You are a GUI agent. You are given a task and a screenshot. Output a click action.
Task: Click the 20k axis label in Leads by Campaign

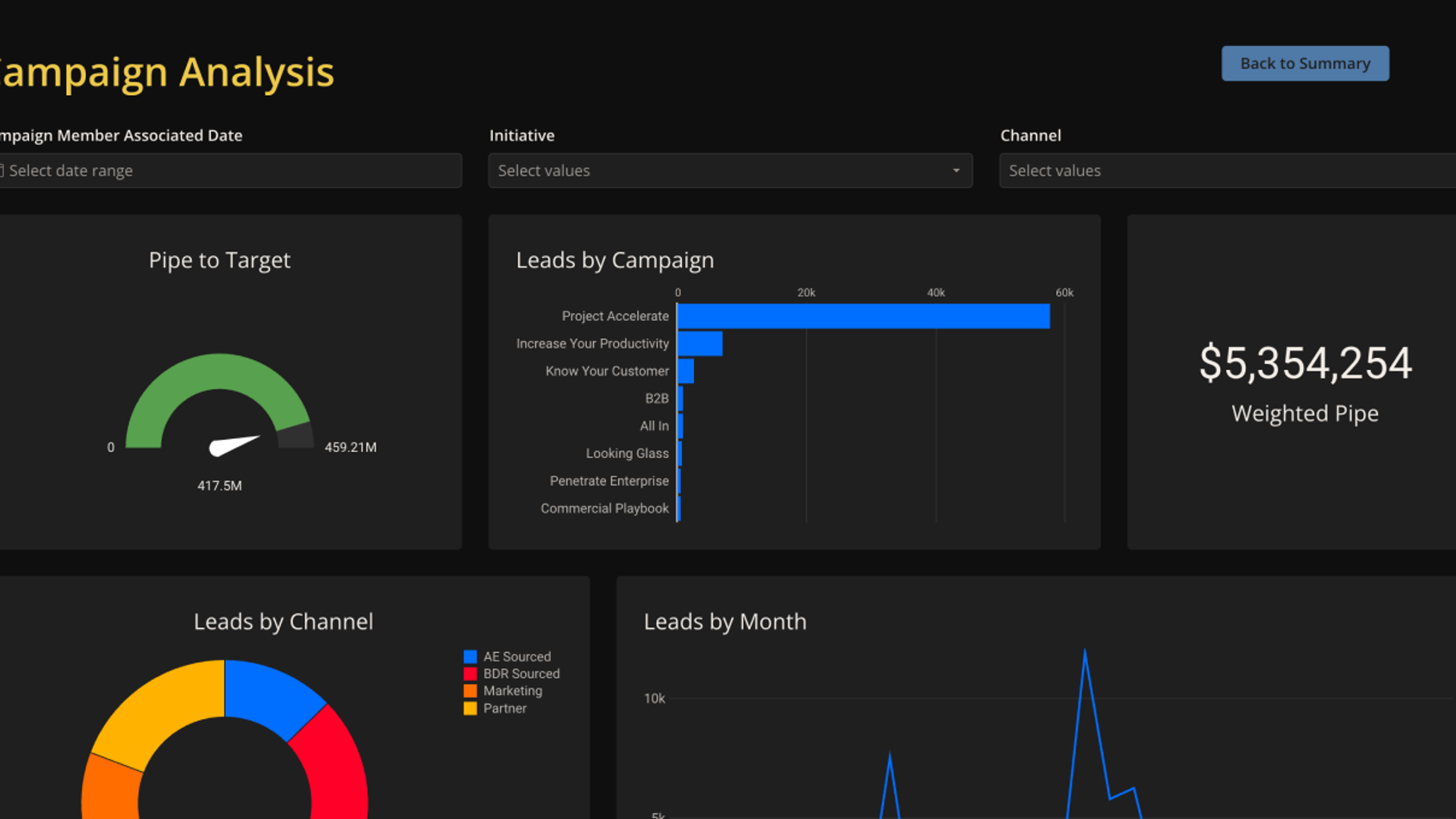coord(806,293)
